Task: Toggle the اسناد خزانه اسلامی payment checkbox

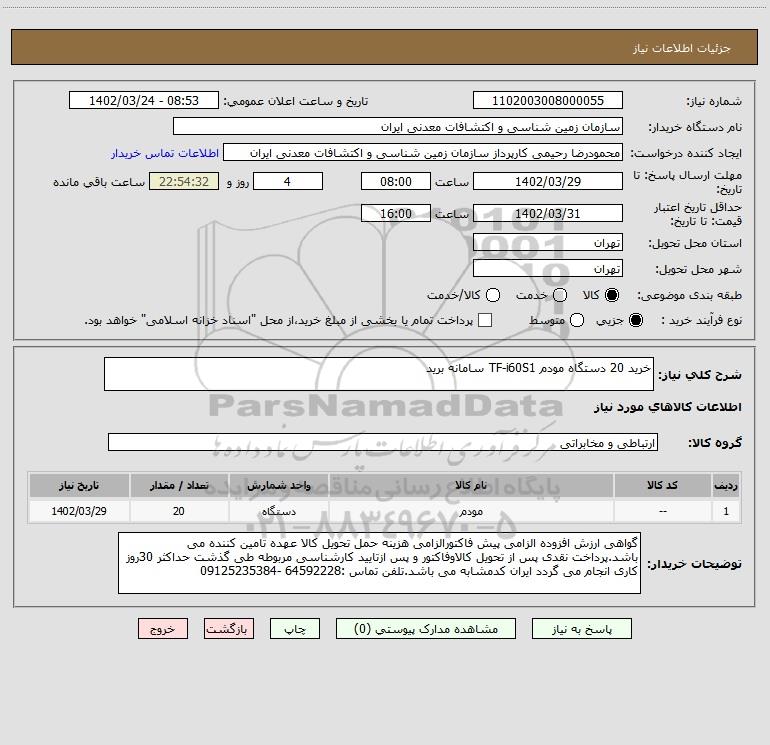Action: pos(485,320)
